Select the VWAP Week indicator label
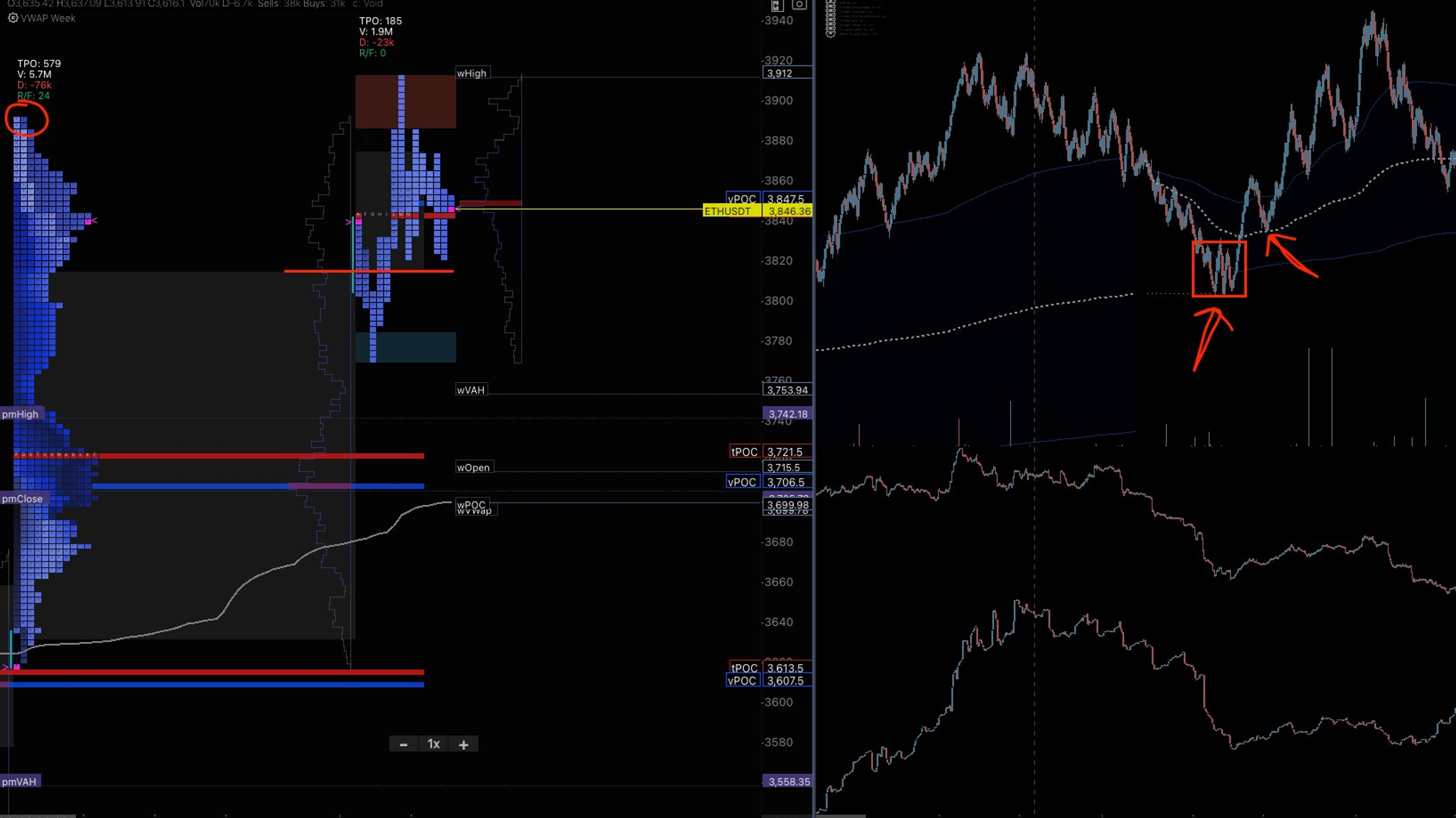 [48, 18]
